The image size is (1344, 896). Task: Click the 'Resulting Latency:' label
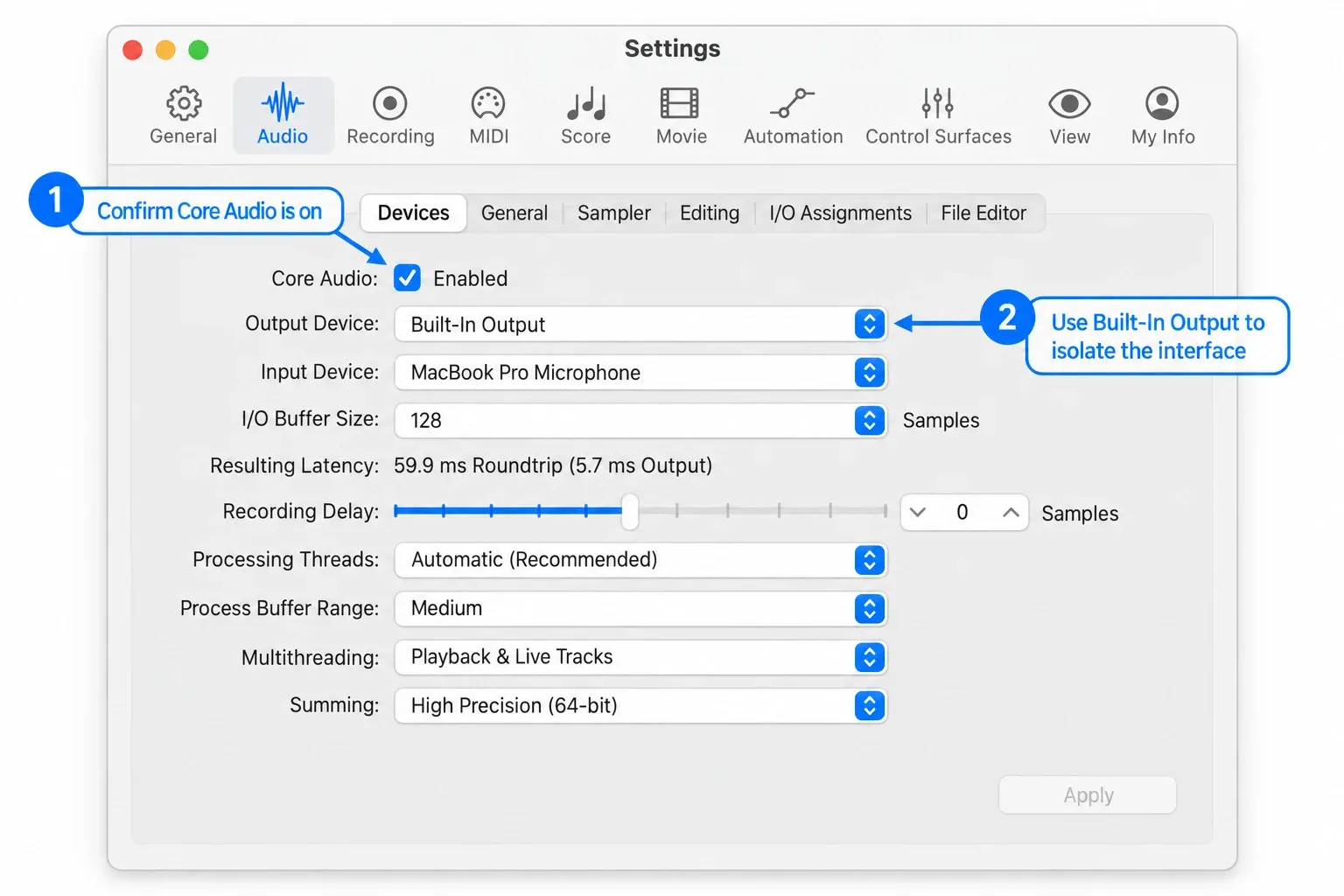[x=294, y=465]
